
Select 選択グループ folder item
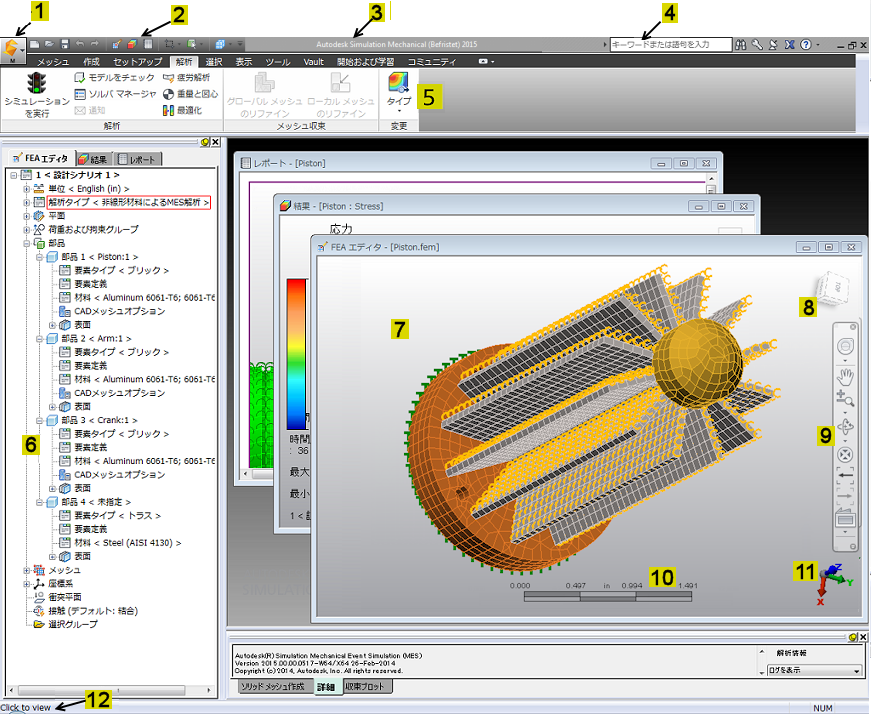tap(72, 624)
